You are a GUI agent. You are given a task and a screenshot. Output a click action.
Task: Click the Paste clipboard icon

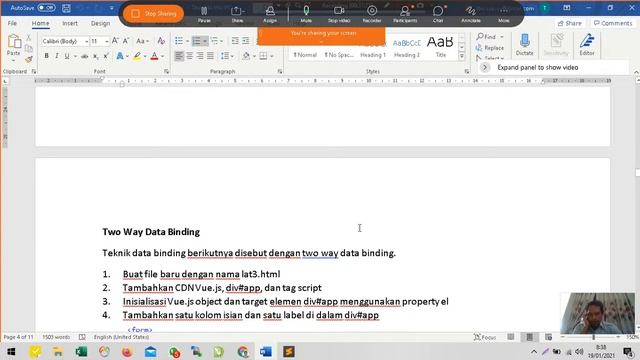point(14,41)
